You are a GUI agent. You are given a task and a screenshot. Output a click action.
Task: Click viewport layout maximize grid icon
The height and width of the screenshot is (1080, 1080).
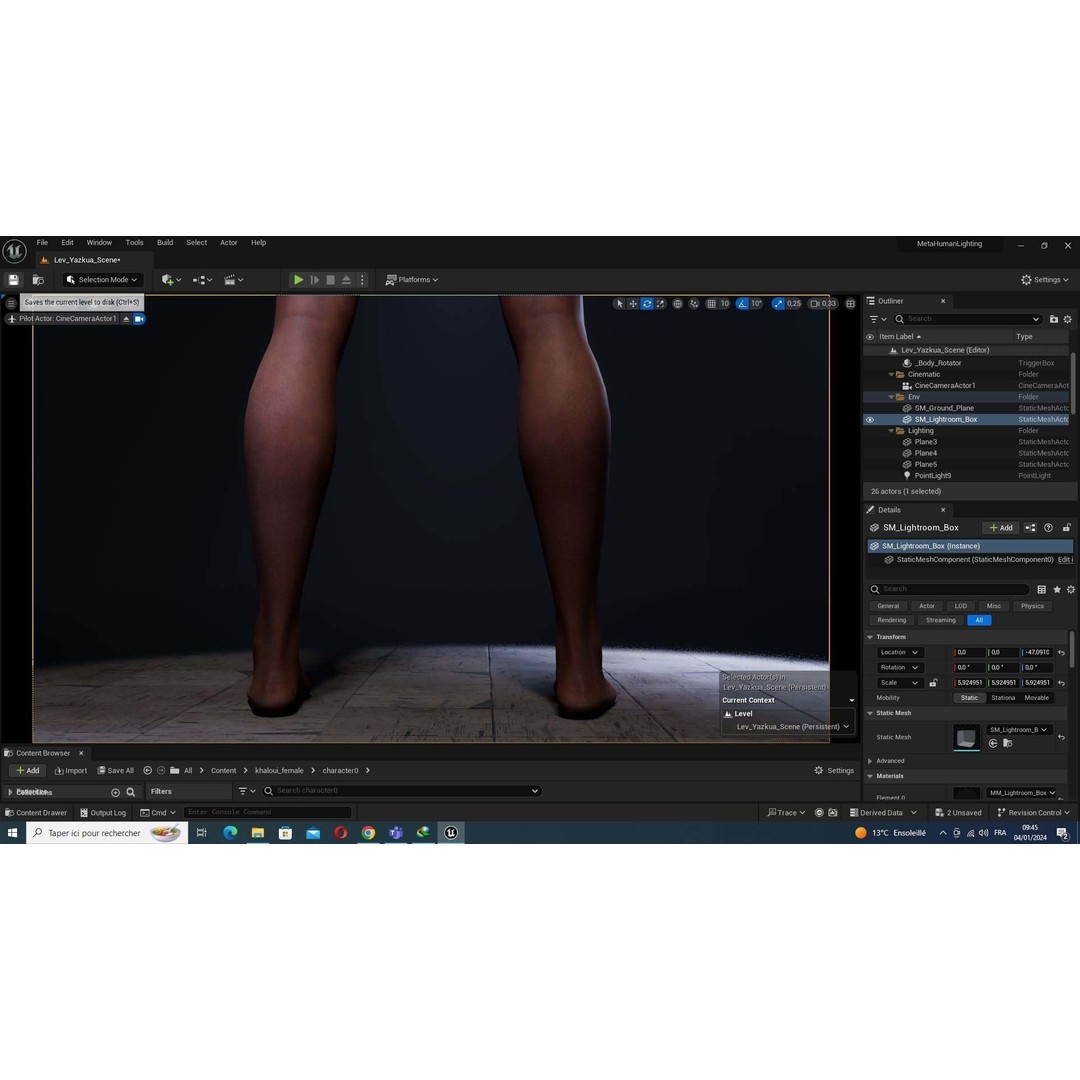[851, 304]
